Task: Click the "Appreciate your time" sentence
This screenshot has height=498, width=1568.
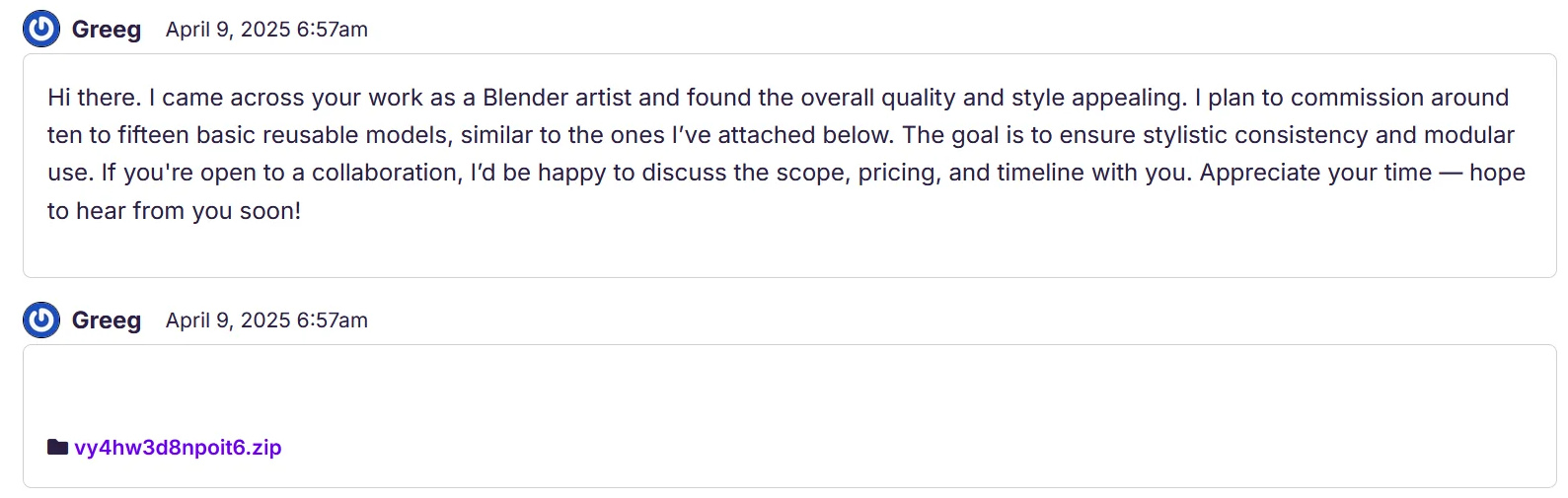Action: coord(1314,173)
